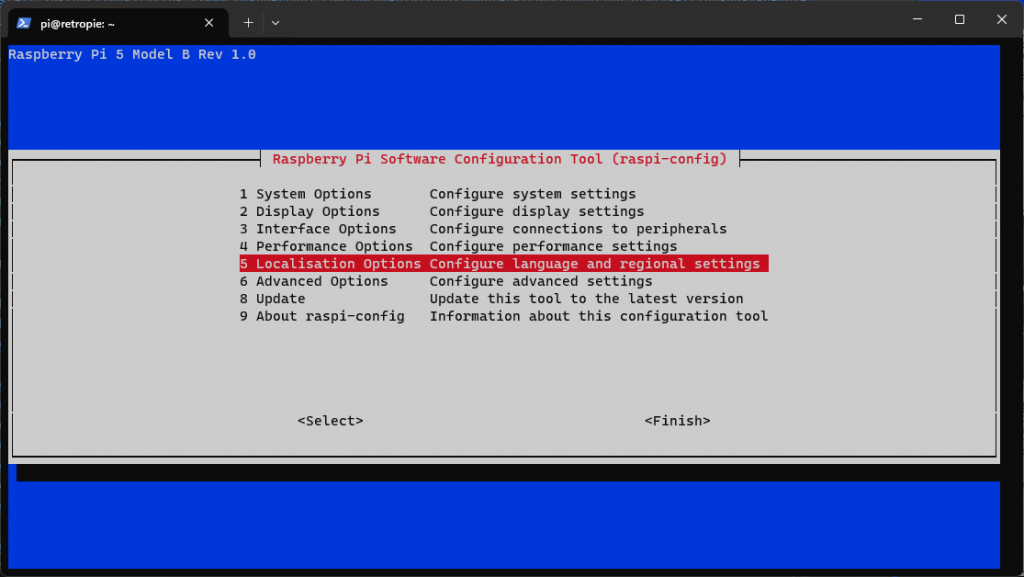Viewport: 1024px width, 577px height.
Task: Close the pi@retropie terminal tab
Action: [x=210, y=22]
